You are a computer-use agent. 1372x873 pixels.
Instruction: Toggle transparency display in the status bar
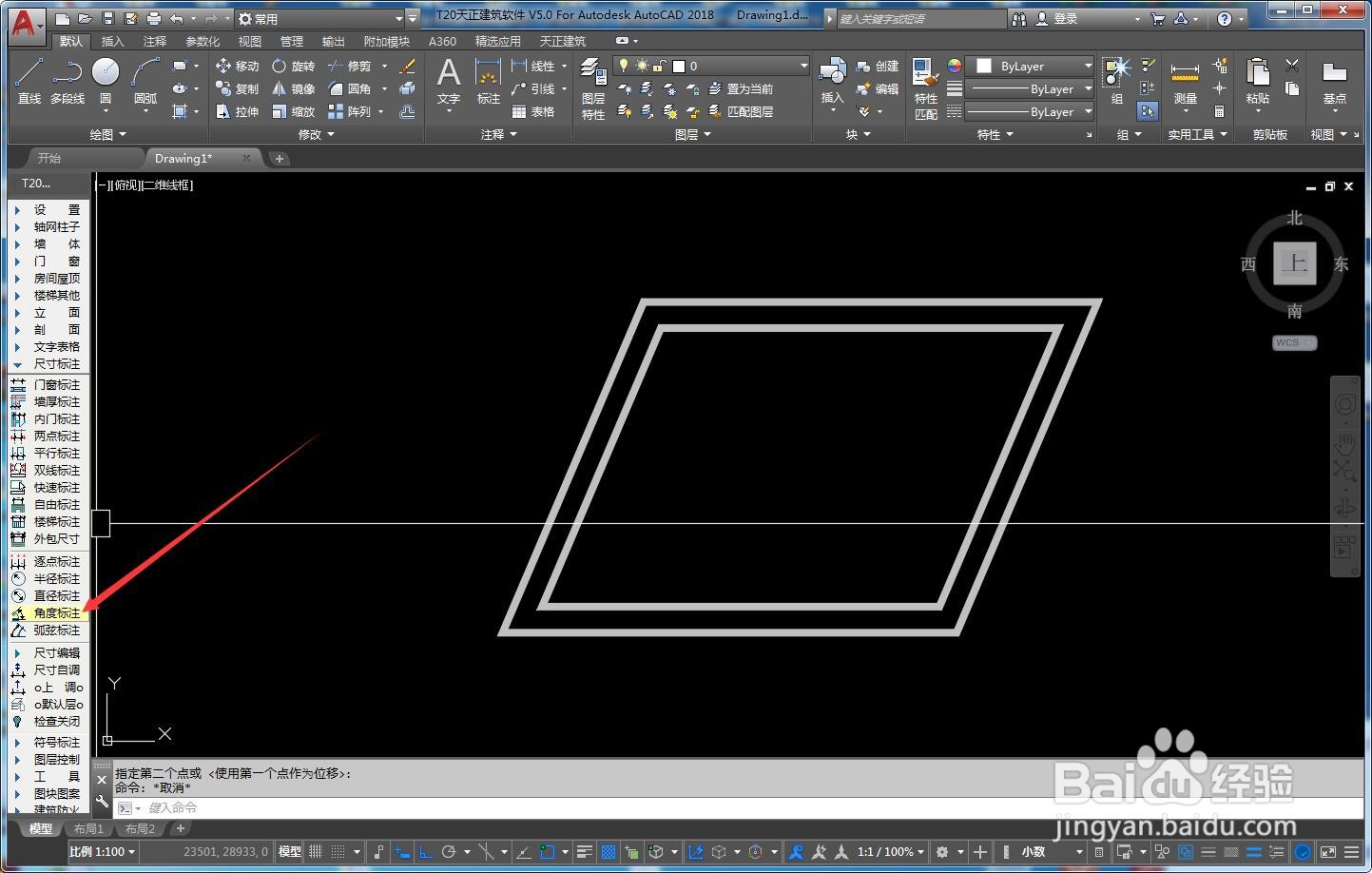click(x=609, y=852)
